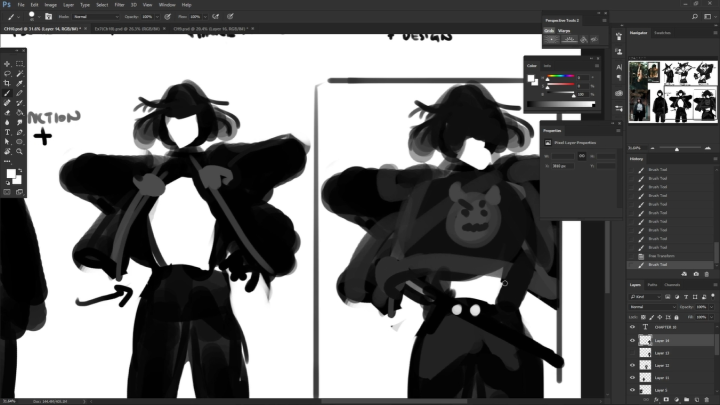
Task: Open the Window menu
Action: tap(167, 5)
